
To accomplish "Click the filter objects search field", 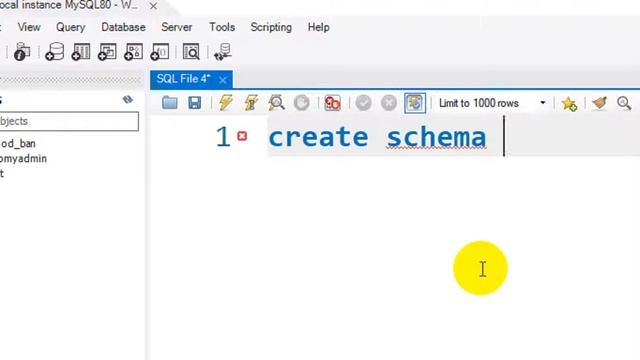I will (x=69, y=121).
